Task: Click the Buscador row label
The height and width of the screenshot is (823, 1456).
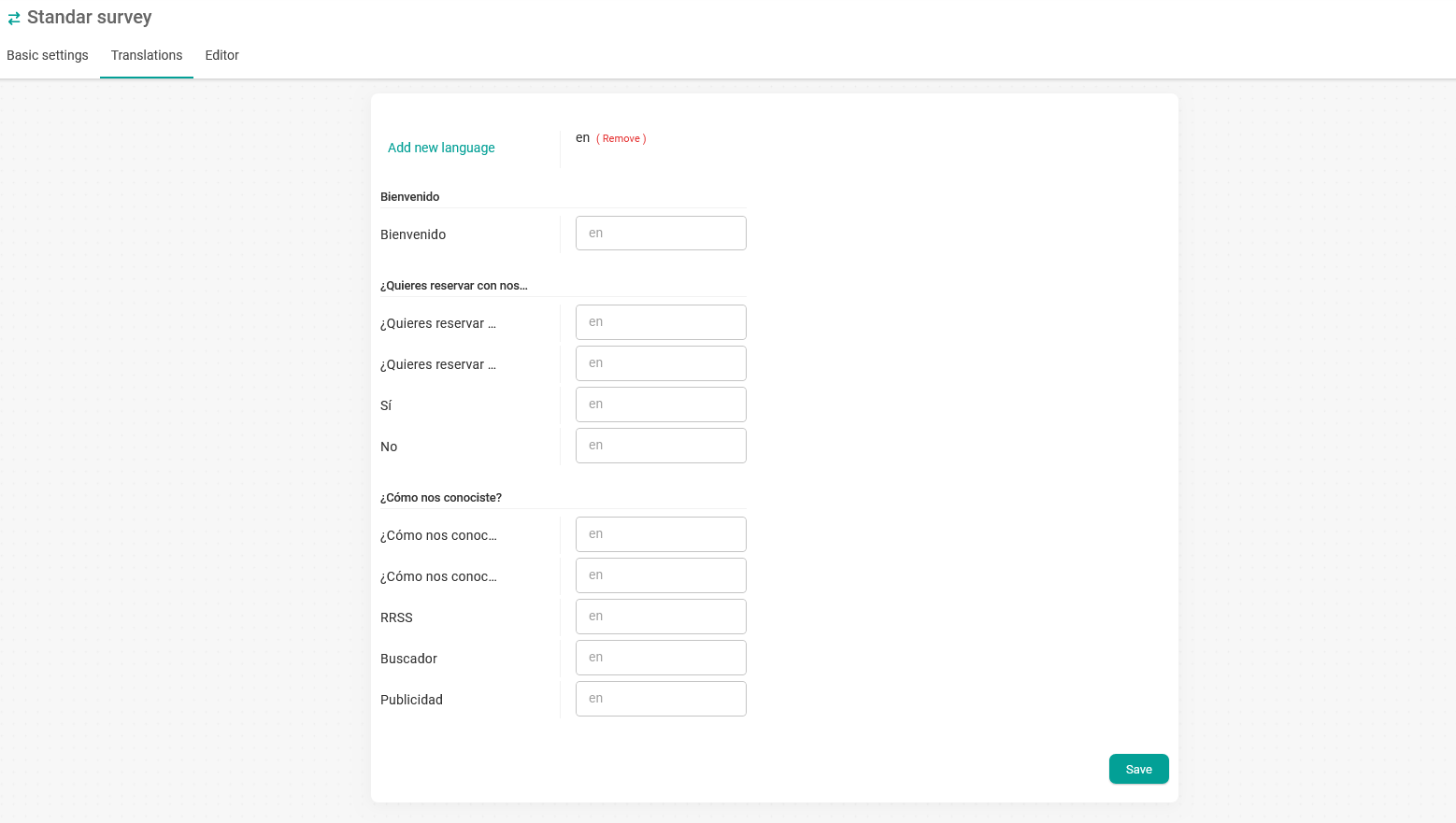Action: 408,659
